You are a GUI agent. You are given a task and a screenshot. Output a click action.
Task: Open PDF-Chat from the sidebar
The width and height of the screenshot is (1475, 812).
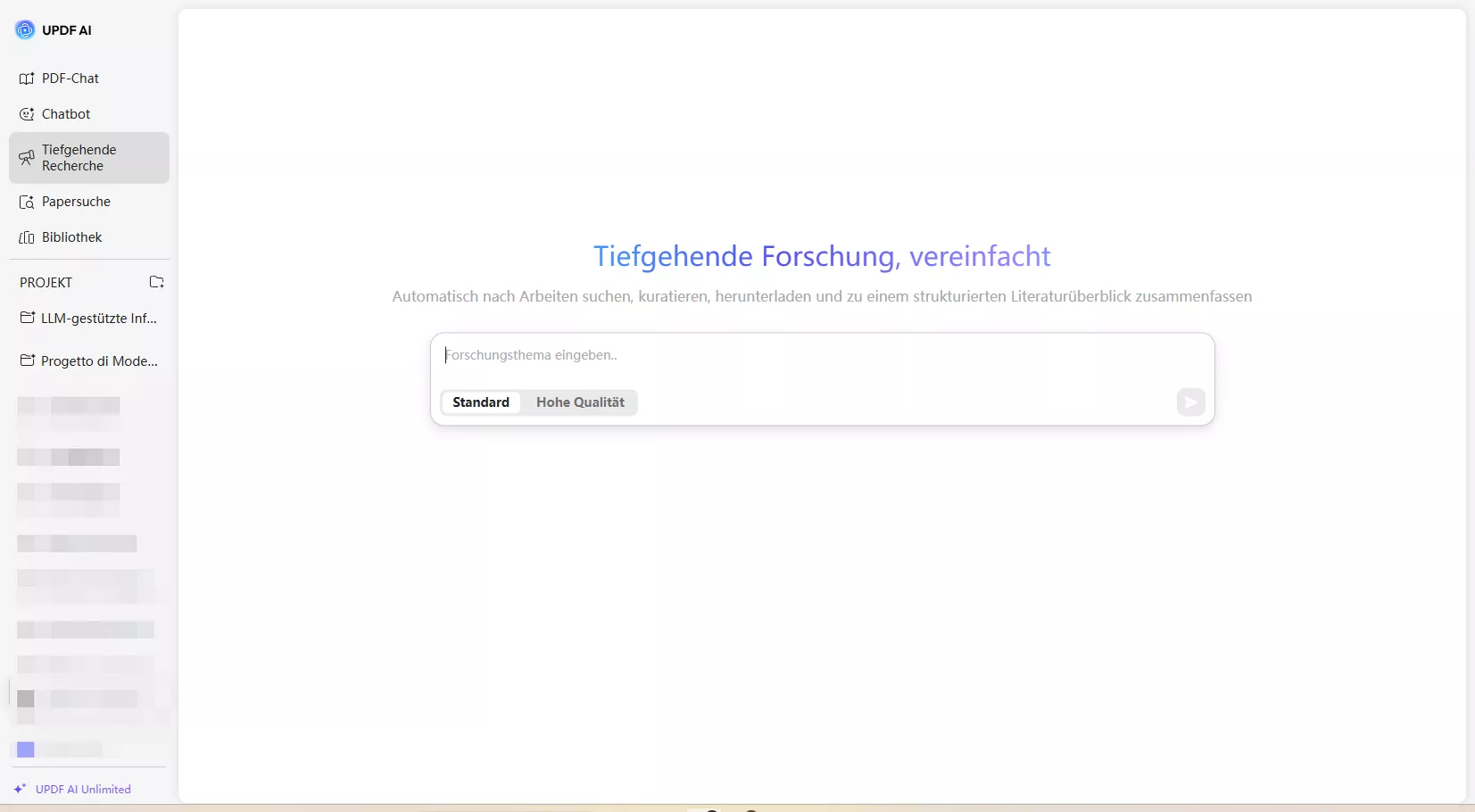pos(89,79)
